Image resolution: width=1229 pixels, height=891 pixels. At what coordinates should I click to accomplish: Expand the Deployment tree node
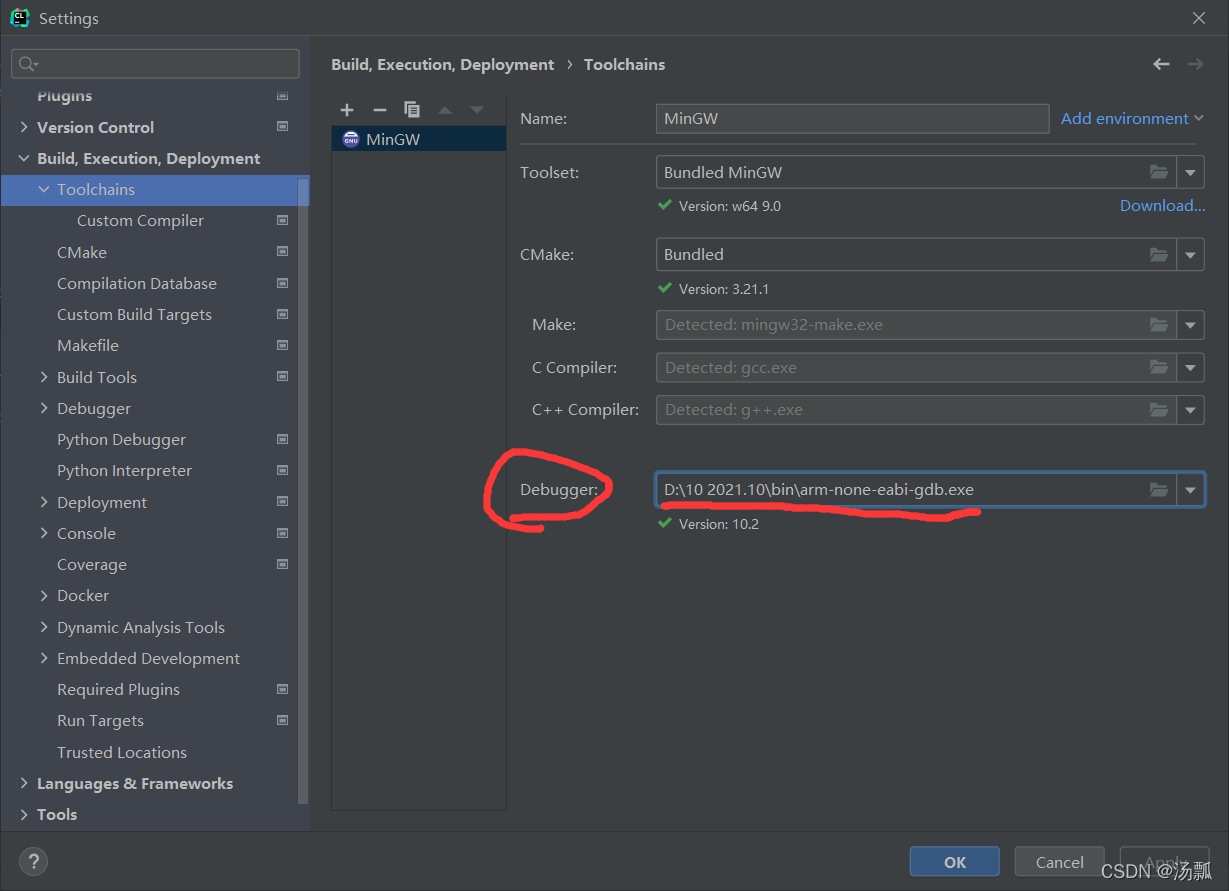pyautogui.click(x=44, y=502)
